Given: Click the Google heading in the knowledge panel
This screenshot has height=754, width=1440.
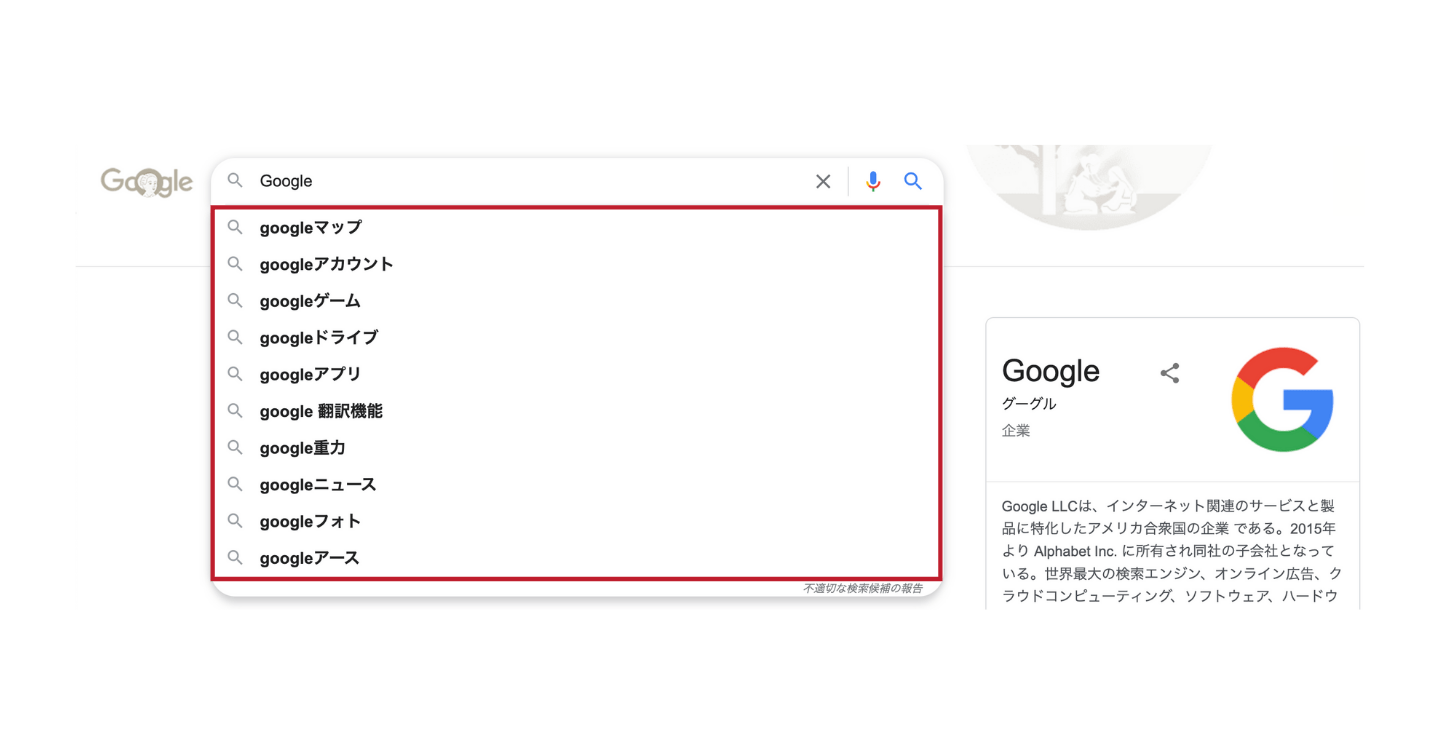Looking at the screenshot, I should 1050,371.
